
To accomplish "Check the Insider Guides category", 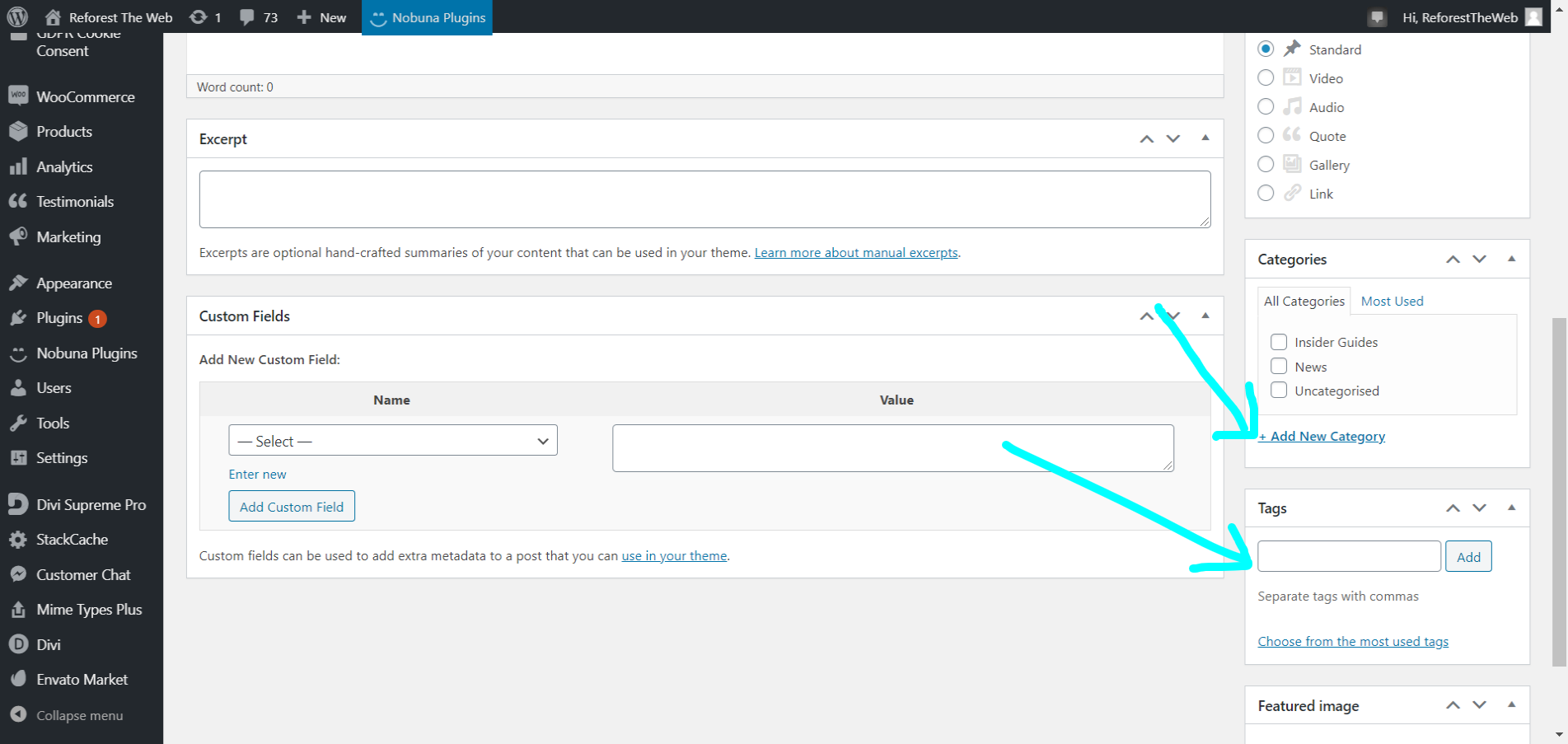I will tap(1279, 341).
